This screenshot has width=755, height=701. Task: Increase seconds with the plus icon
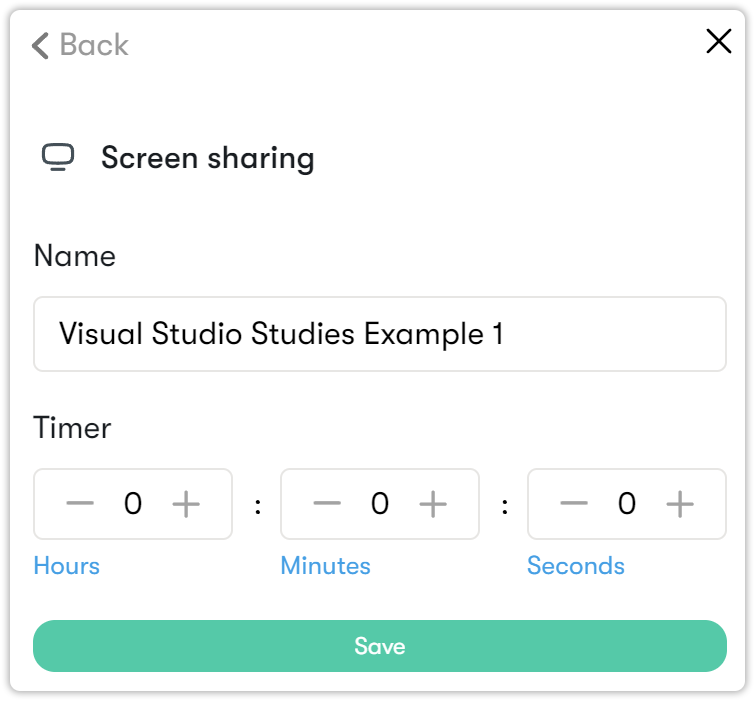(x=680, y=504)
